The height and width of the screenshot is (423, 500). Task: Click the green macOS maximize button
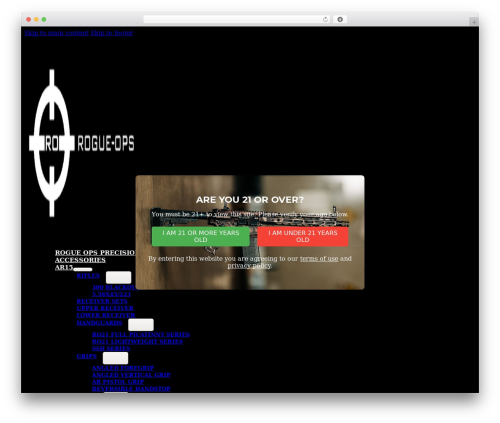coord(44,19)
